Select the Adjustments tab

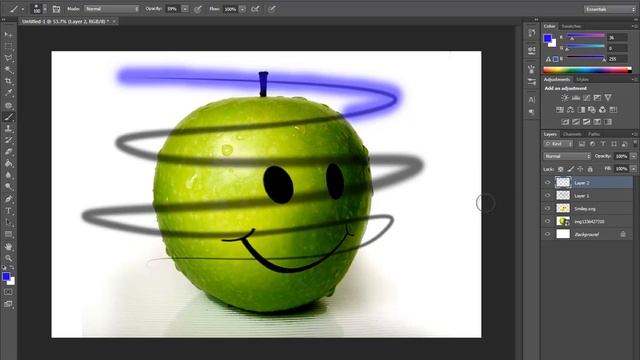click(557, 80)
